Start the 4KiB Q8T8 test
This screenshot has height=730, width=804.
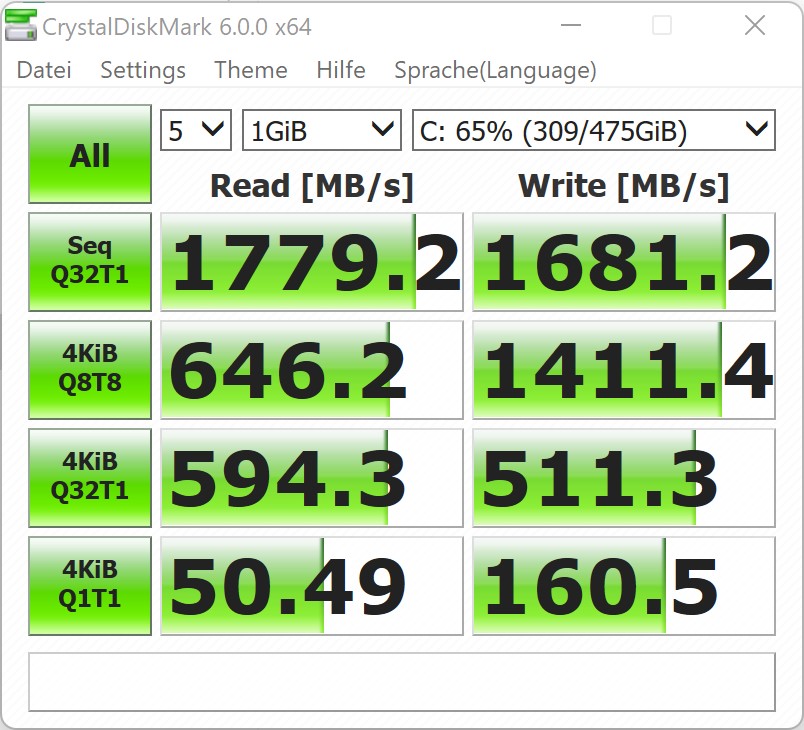[x=90, y=370]
